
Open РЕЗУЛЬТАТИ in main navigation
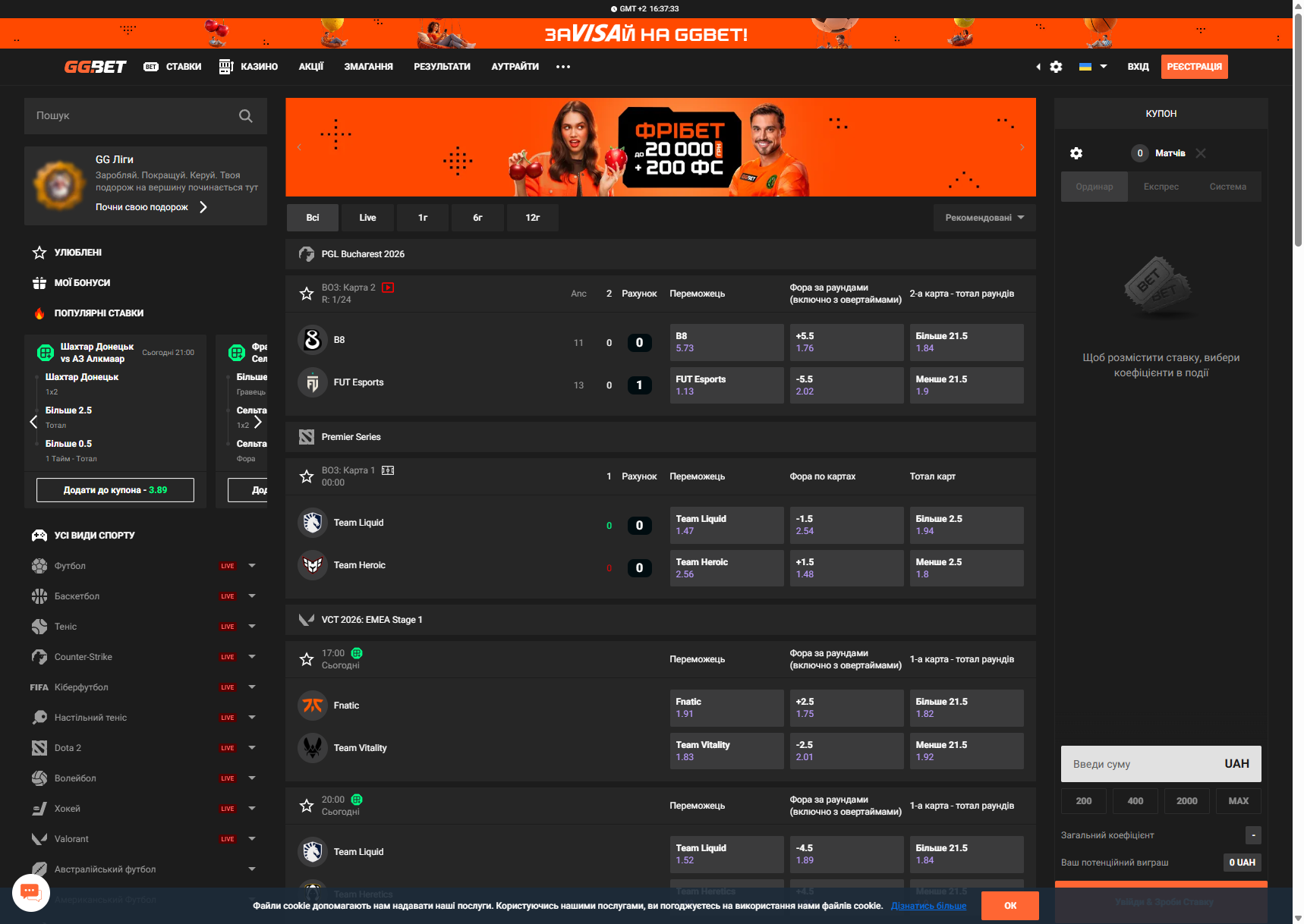442,67
